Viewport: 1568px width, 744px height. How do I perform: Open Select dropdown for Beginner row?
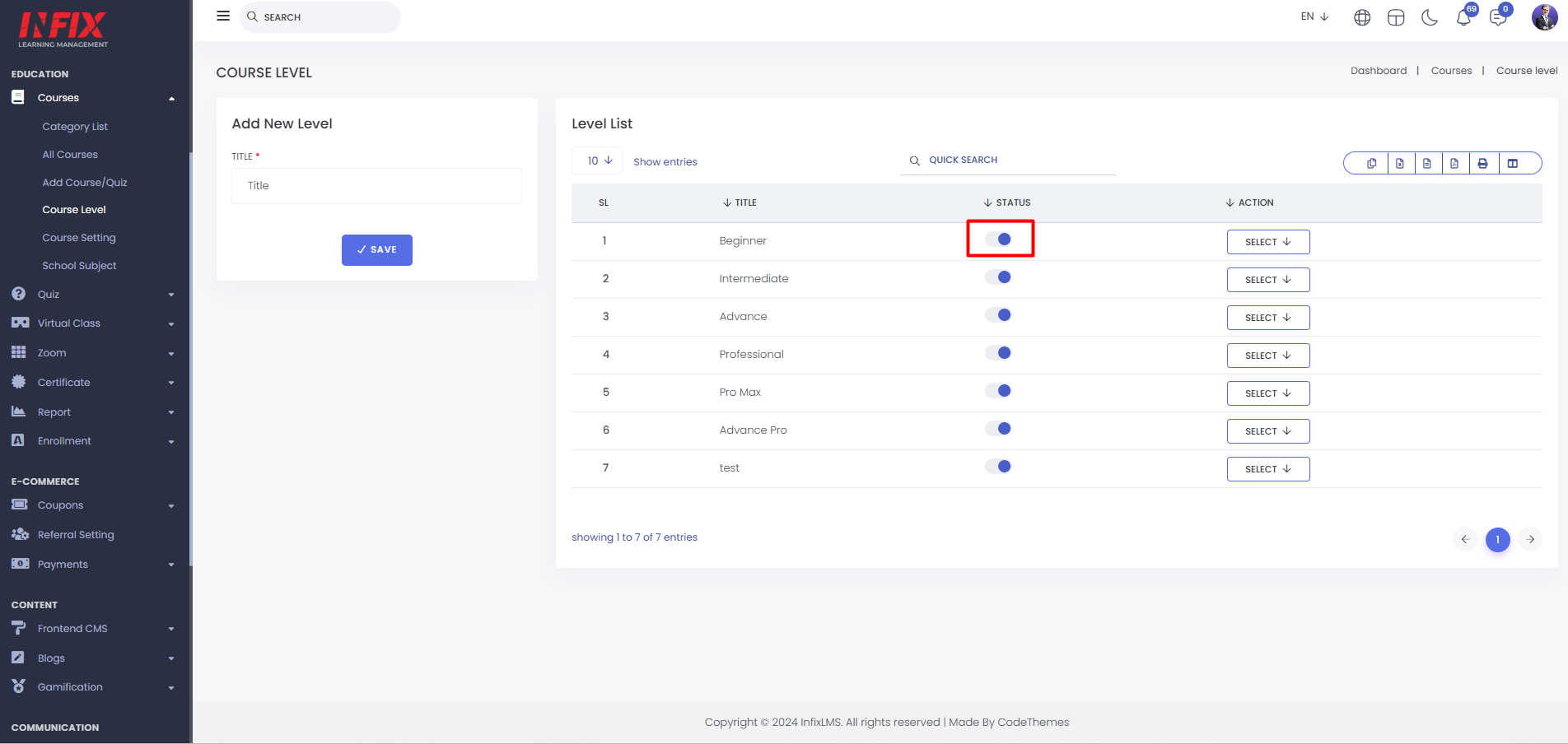coord(1268,242)
